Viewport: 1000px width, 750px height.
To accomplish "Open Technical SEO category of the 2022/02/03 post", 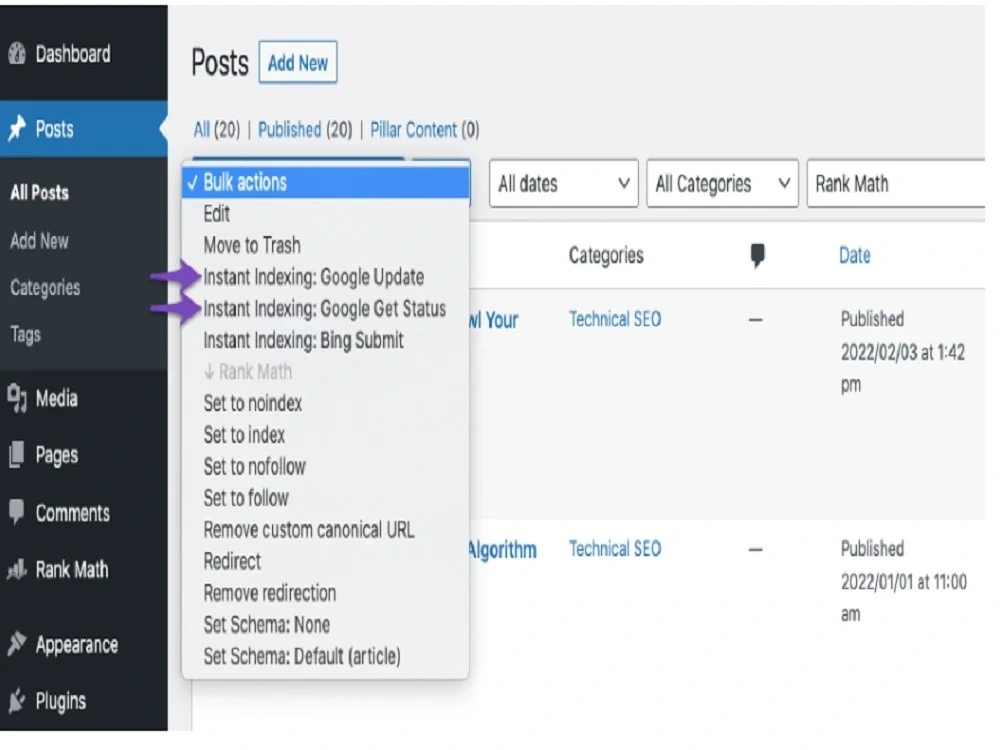I will click(x=615, y=319).
